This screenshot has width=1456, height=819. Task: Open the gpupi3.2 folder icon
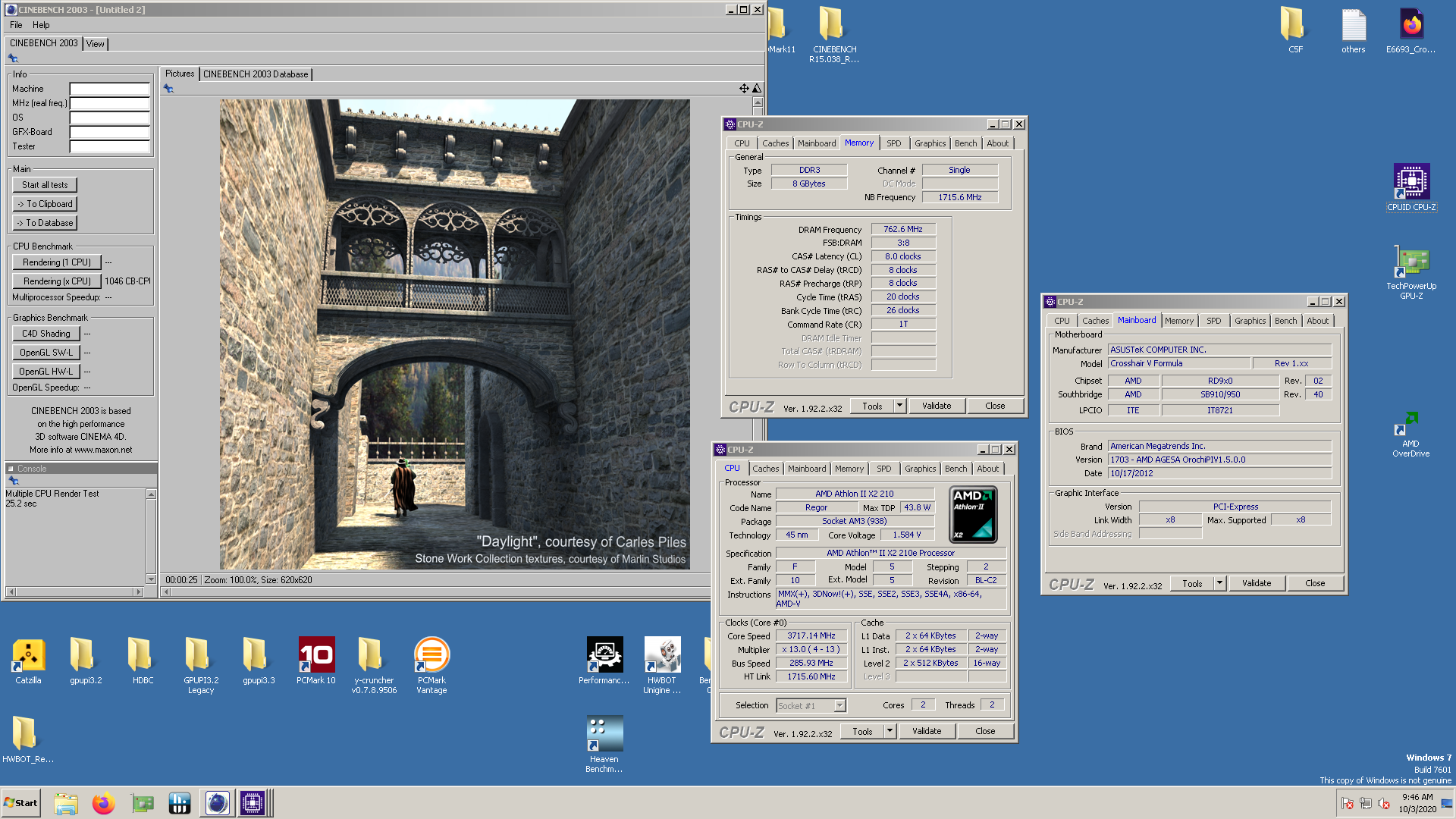coord(86,660)
